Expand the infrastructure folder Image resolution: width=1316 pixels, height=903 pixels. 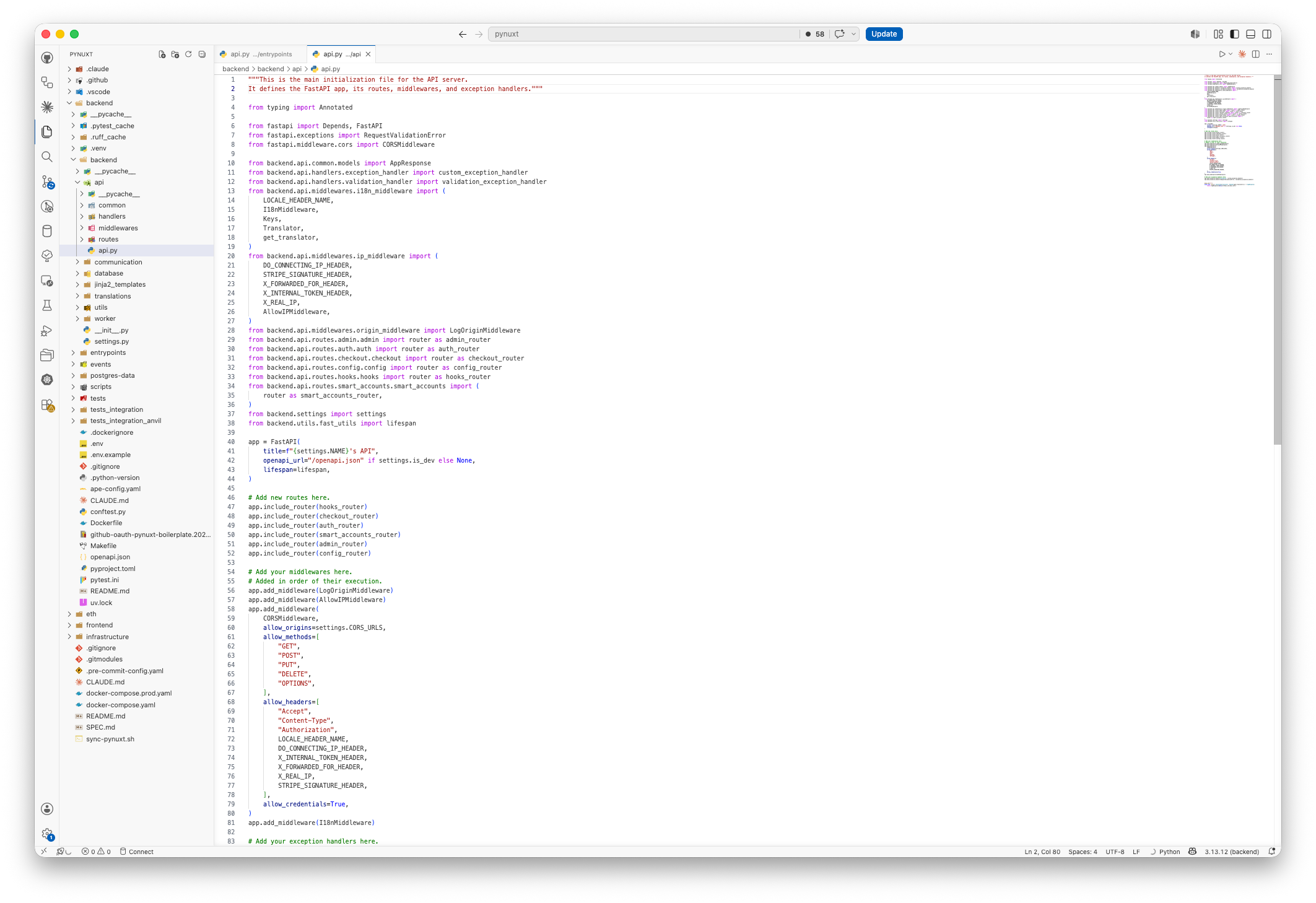click(69, 637)
